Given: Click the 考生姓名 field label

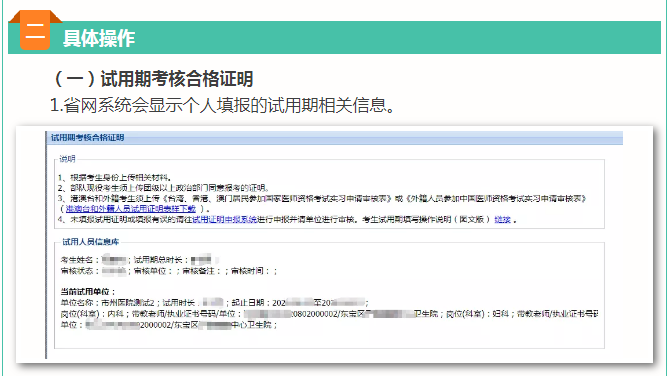Looking at the screenshot, I should pyautogui.click(x=80, y=260).
